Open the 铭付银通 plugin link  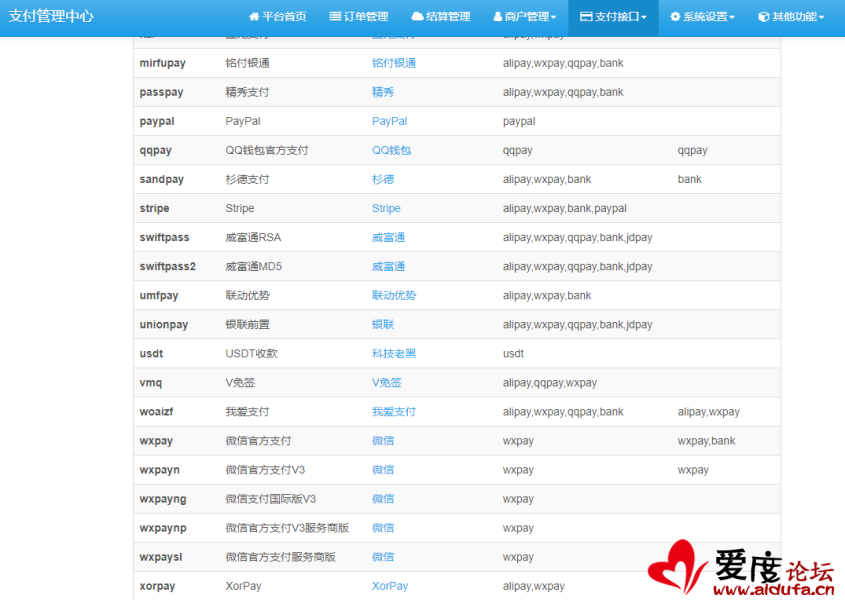pyautogui.click(x=394, y=63)
